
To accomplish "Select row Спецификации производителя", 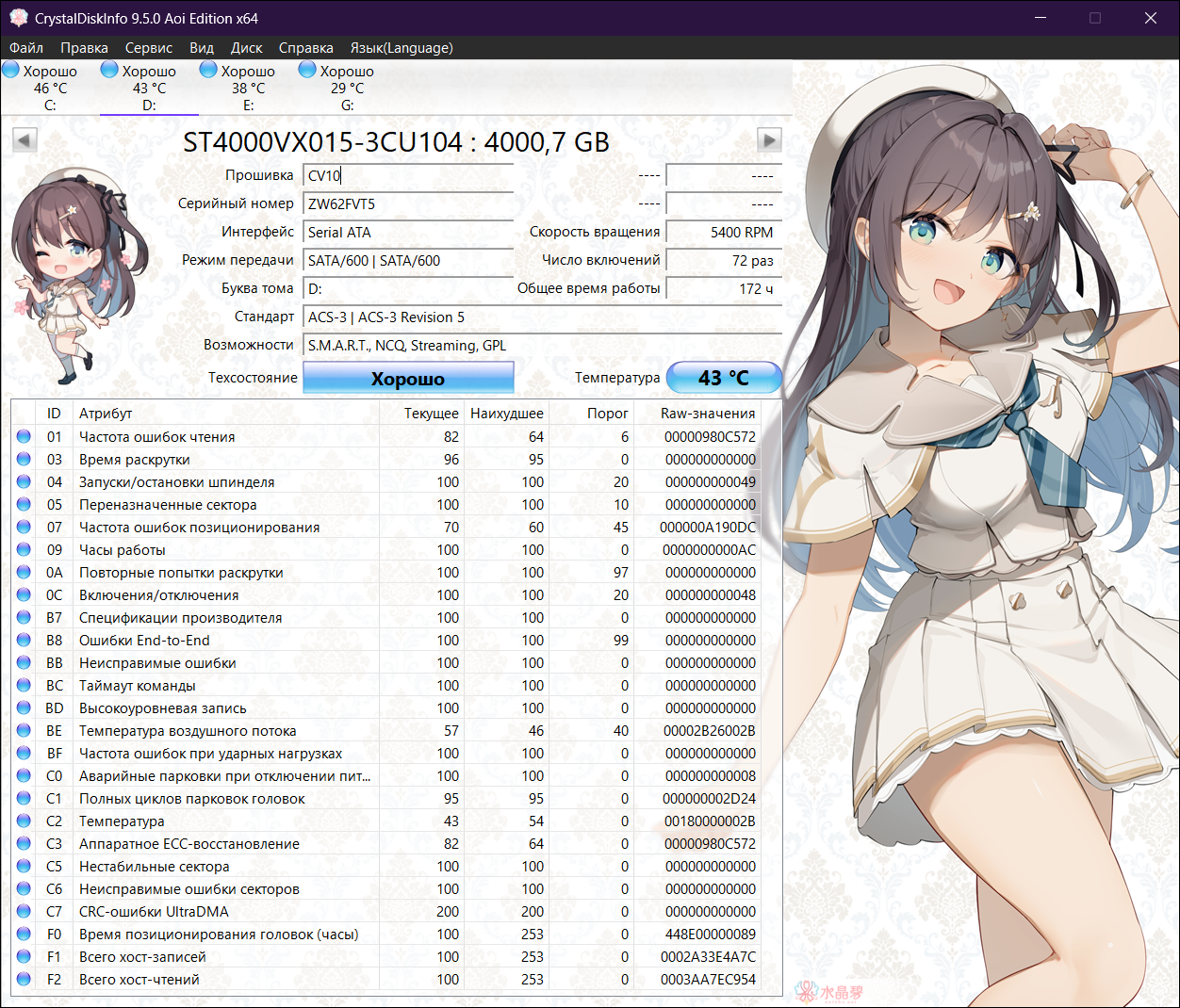I will pyautogui.click(x=386, y=617).
